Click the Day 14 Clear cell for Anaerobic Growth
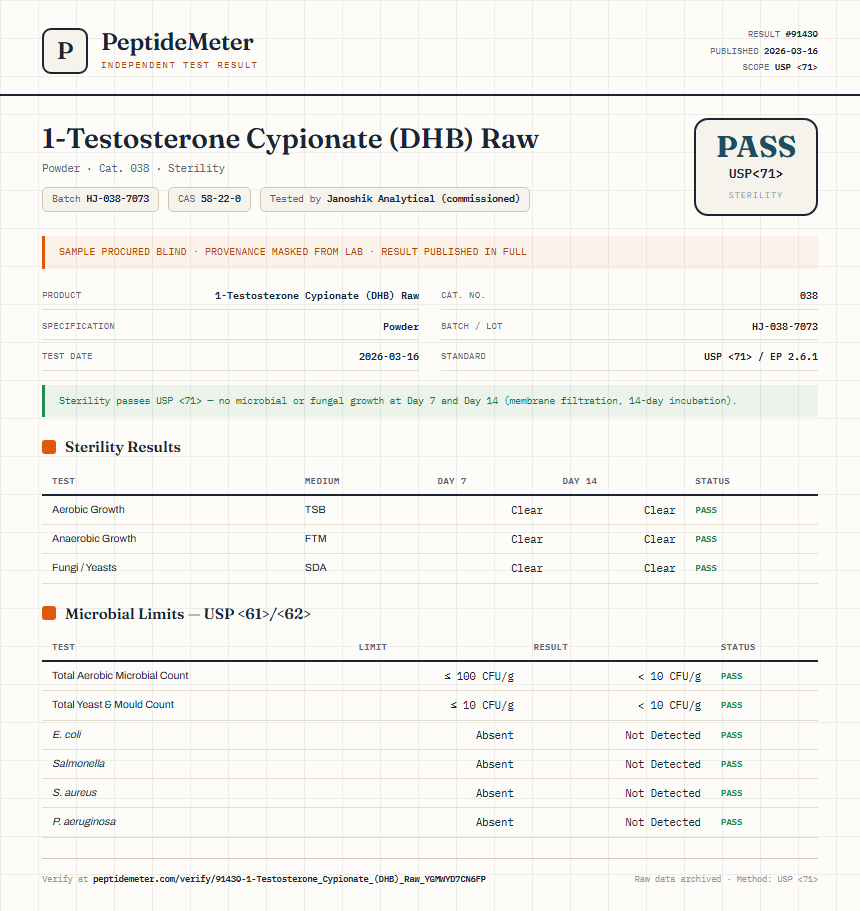Viewport: 860px width, 911px height. (x=660, y=539)
